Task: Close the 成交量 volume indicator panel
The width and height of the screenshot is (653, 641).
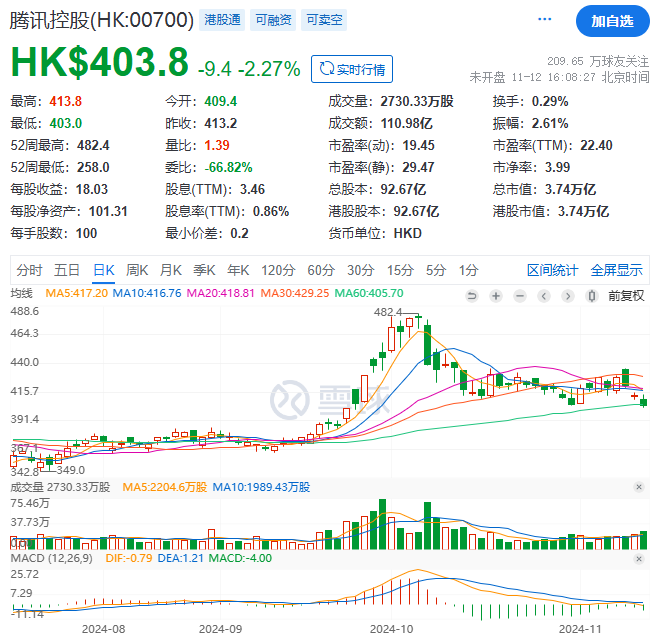Action: 639,487
